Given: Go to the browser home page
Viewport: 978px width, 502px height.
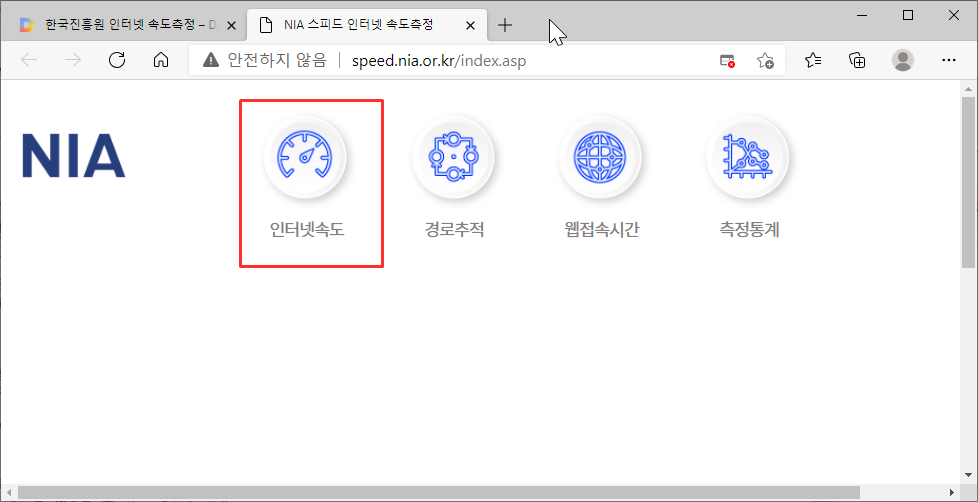Looking at the screenshot, I should pyautogui.click(x=161, y=60).
